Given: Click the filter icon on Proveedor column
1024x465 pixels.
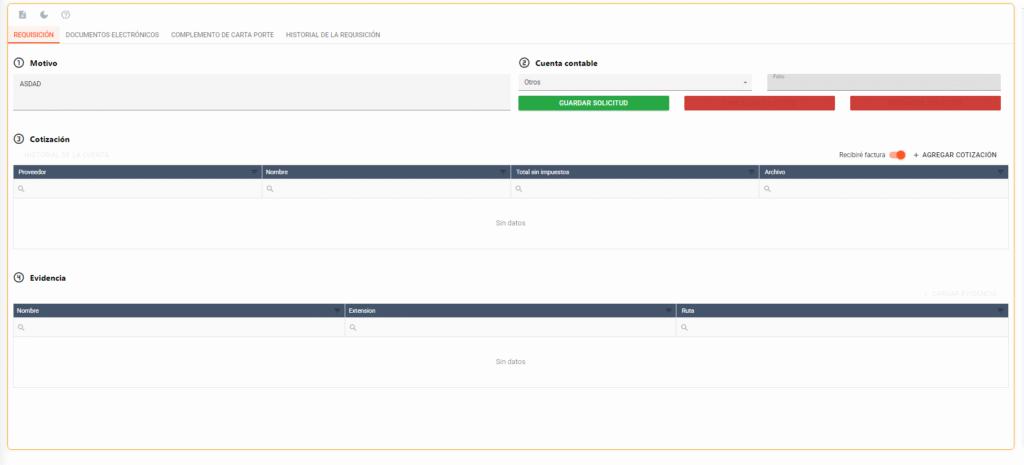Looking at the screenshot, I should point(254,172).
